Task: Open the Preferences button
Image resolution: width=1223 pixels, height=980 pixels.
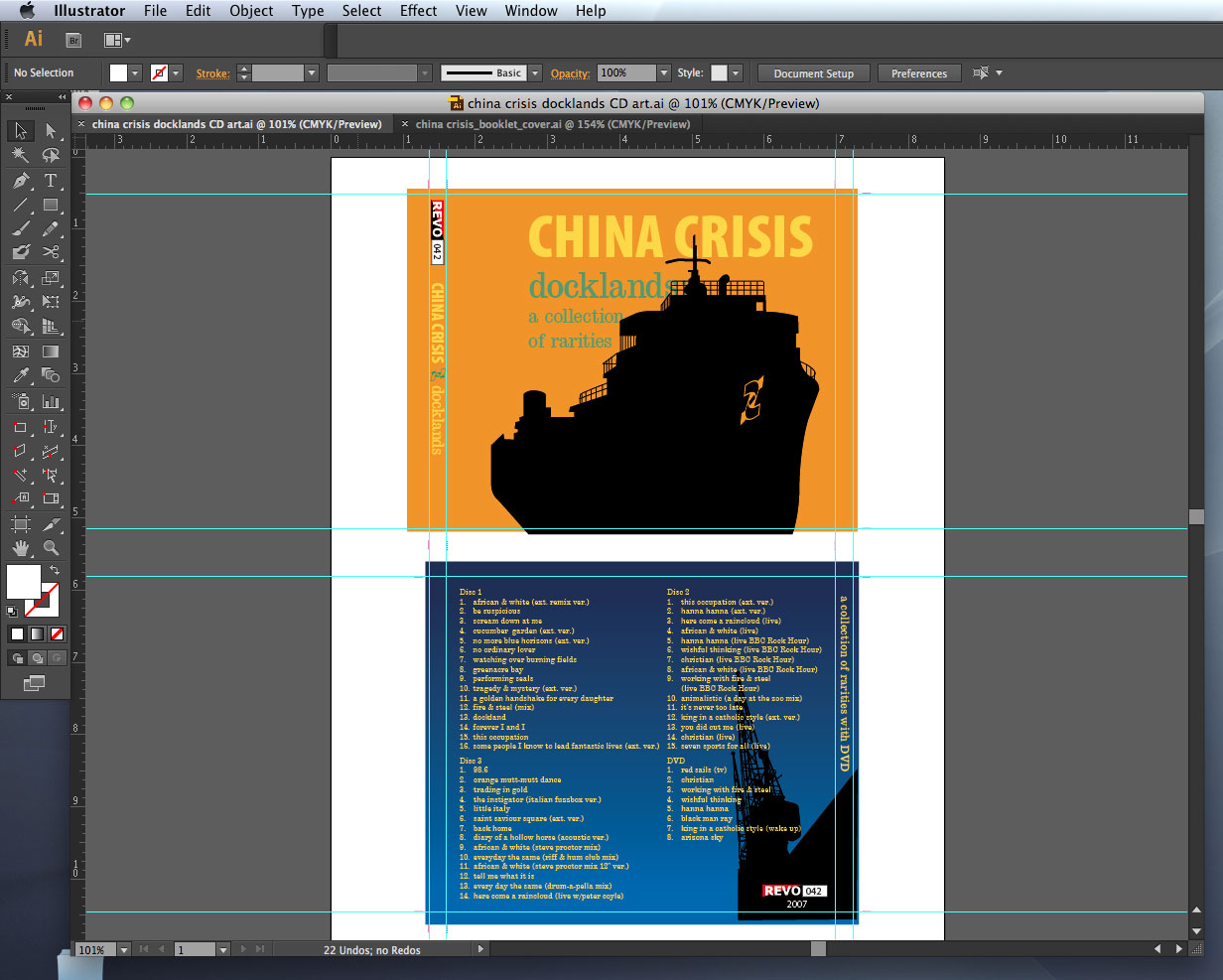Action: point(918,73)
